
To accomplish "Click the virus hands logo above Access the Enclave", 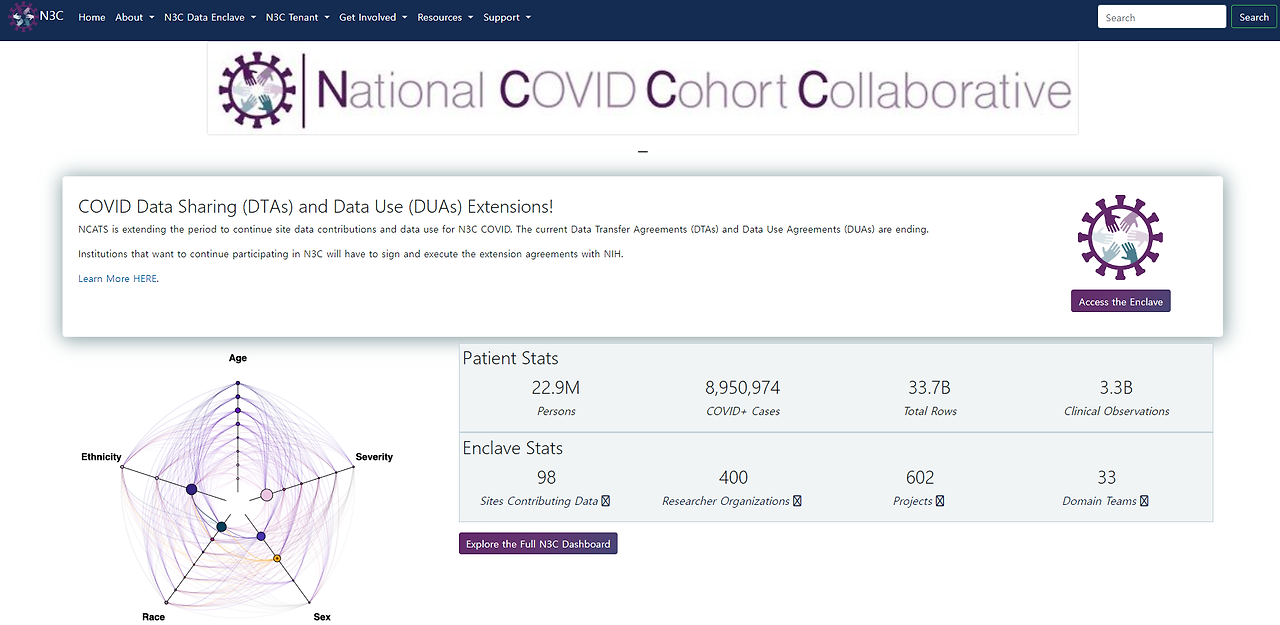I will pos(1120,237).
